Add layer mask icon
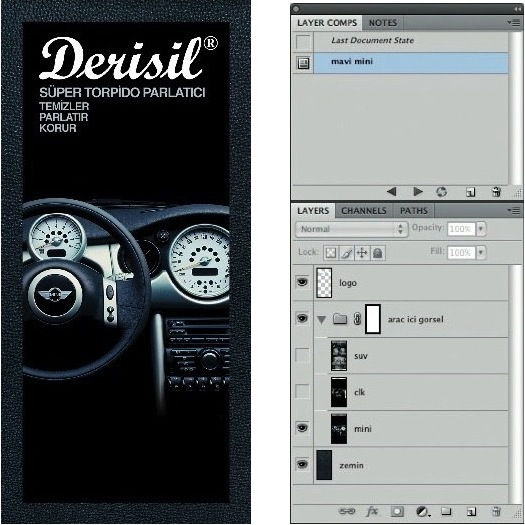 click(x=397, y=511)
